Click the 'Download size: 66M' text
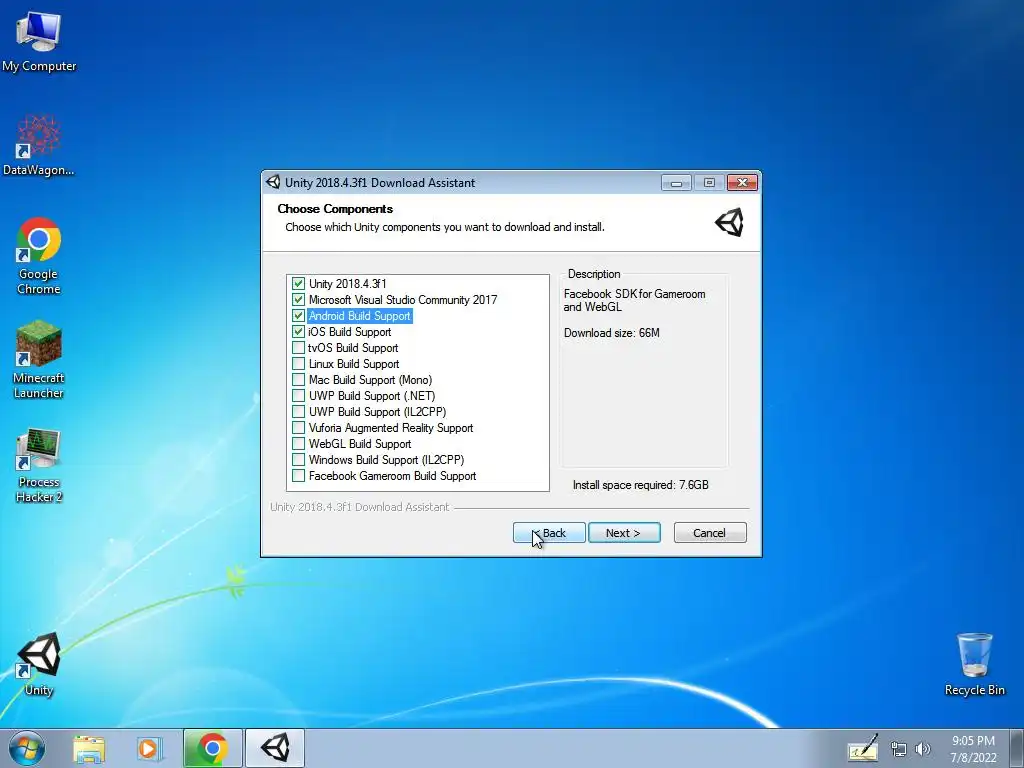Image resolution: width=1024 pixels, height=768 pixels. pyautogui.click(x=612, y=333)
